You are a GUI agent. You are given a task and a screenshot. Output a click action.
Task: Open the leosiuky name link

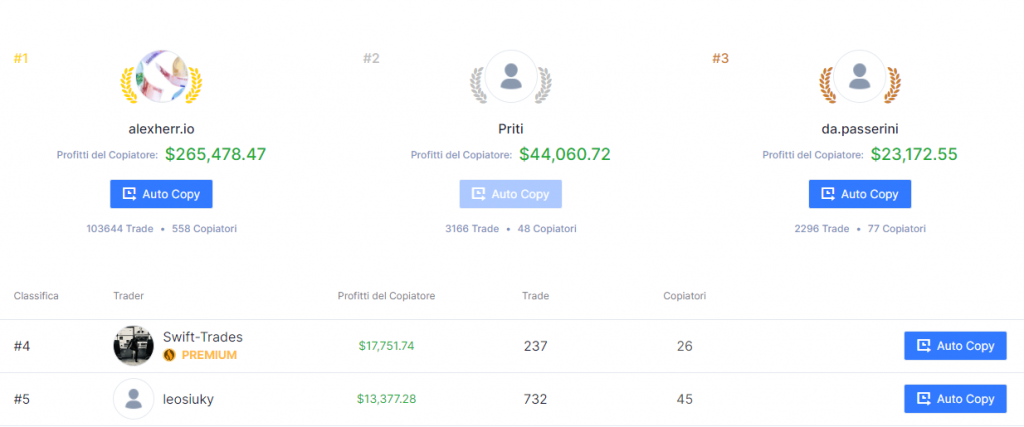point(188,399)
